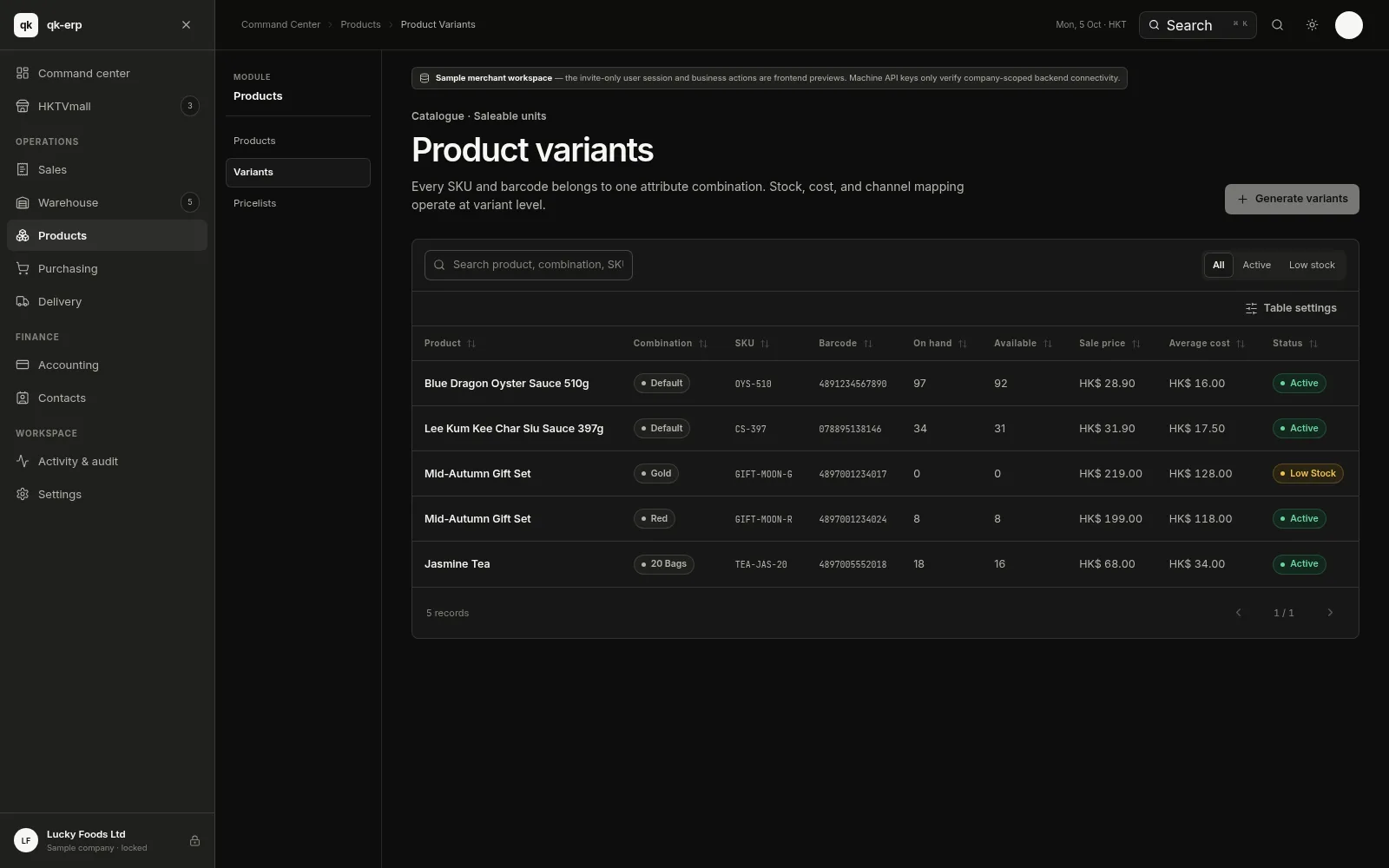Switch to the Active filter tab
Screen dimensions: 1389x868
point(1256,265)
